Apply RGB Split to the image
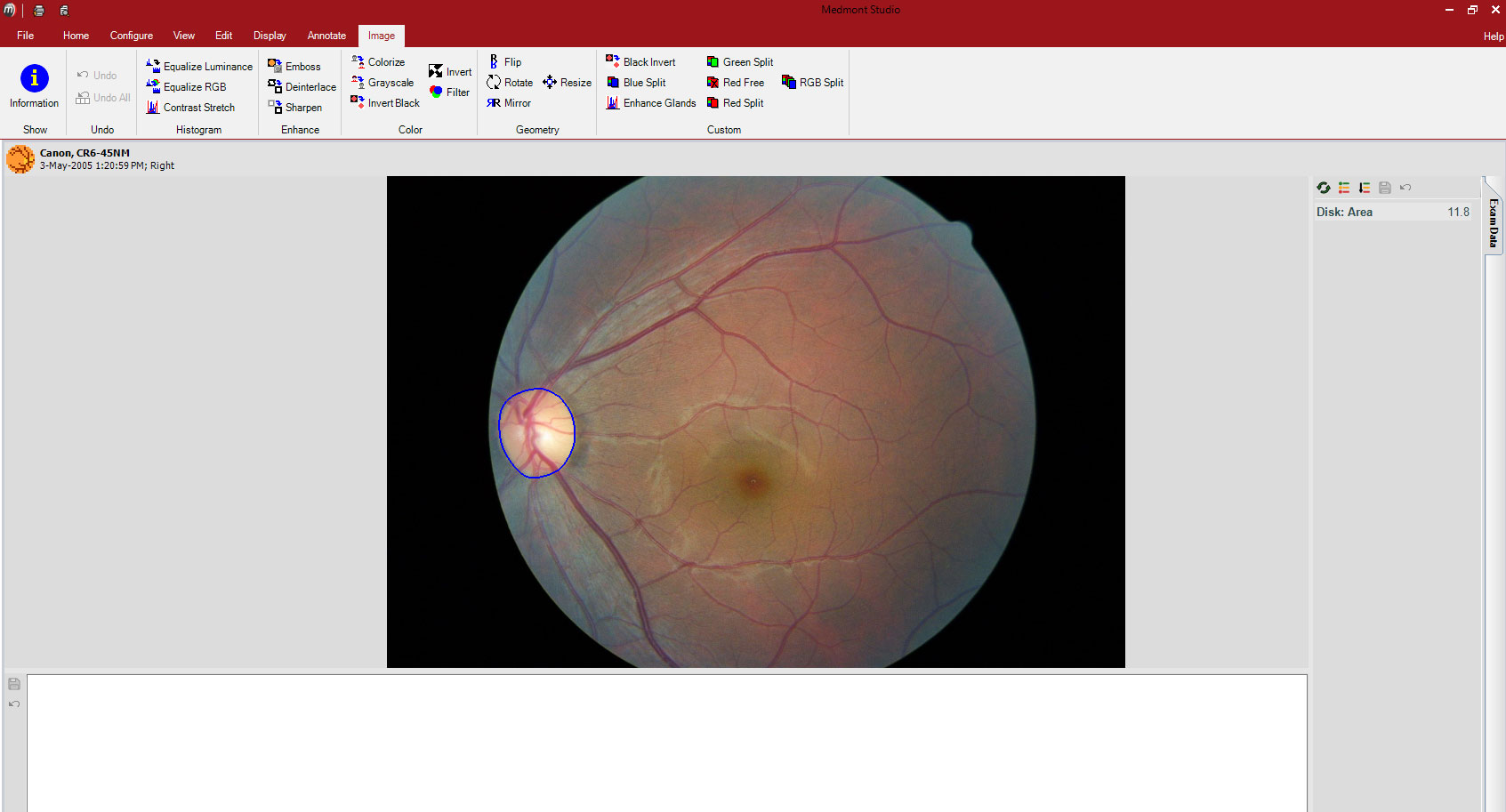1506x812 pixels. [812, 83]
